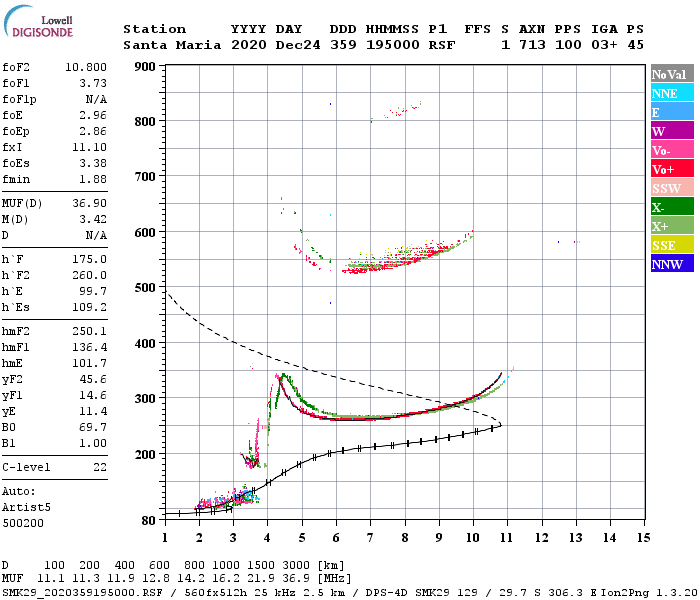Click the hmE value 101.7
This screenshot has width=700, height=600.
tap(89, 363)
